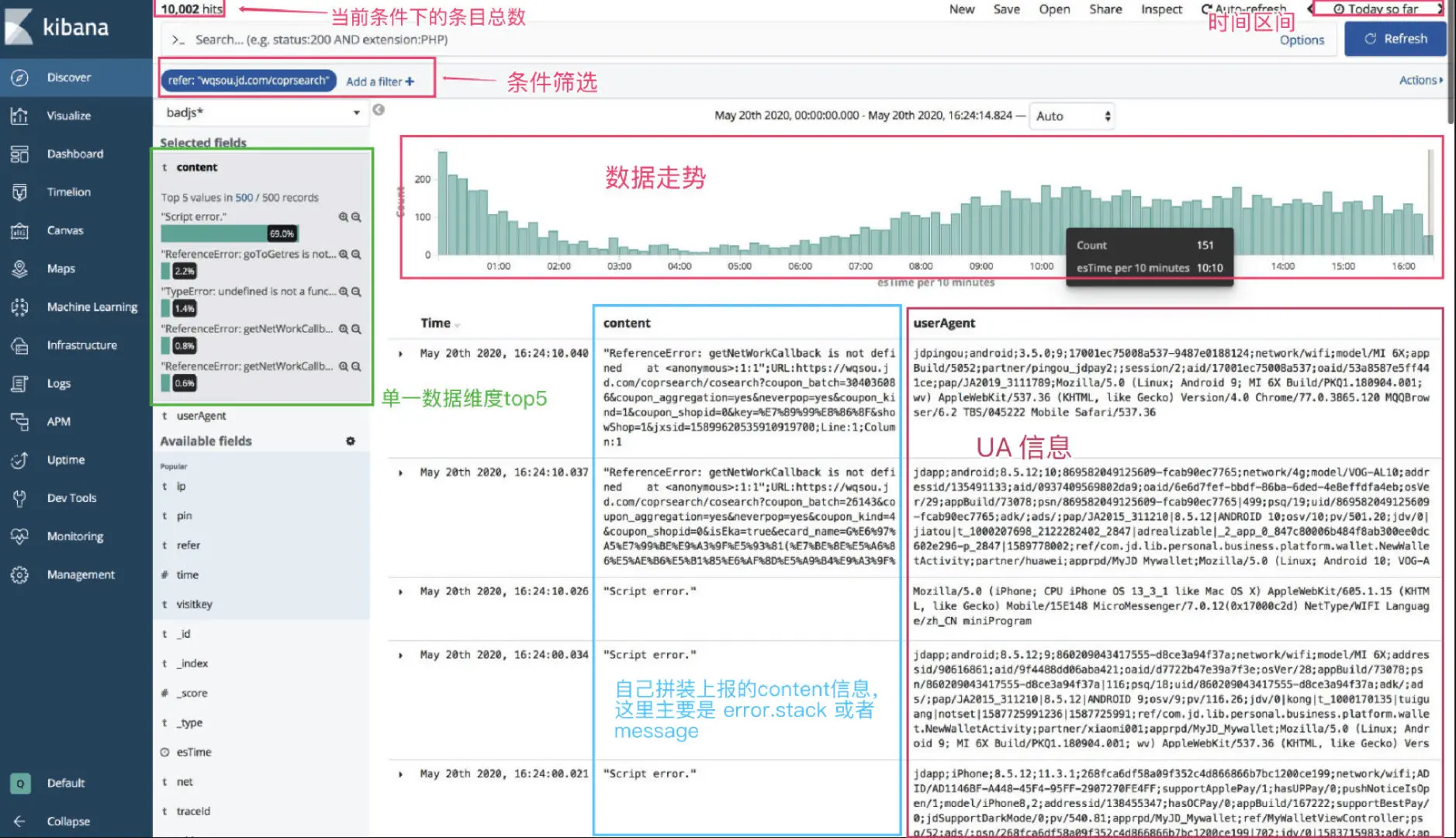1456x838 pixels.
Task: Open the New menu item
Action: coord(962,9)
